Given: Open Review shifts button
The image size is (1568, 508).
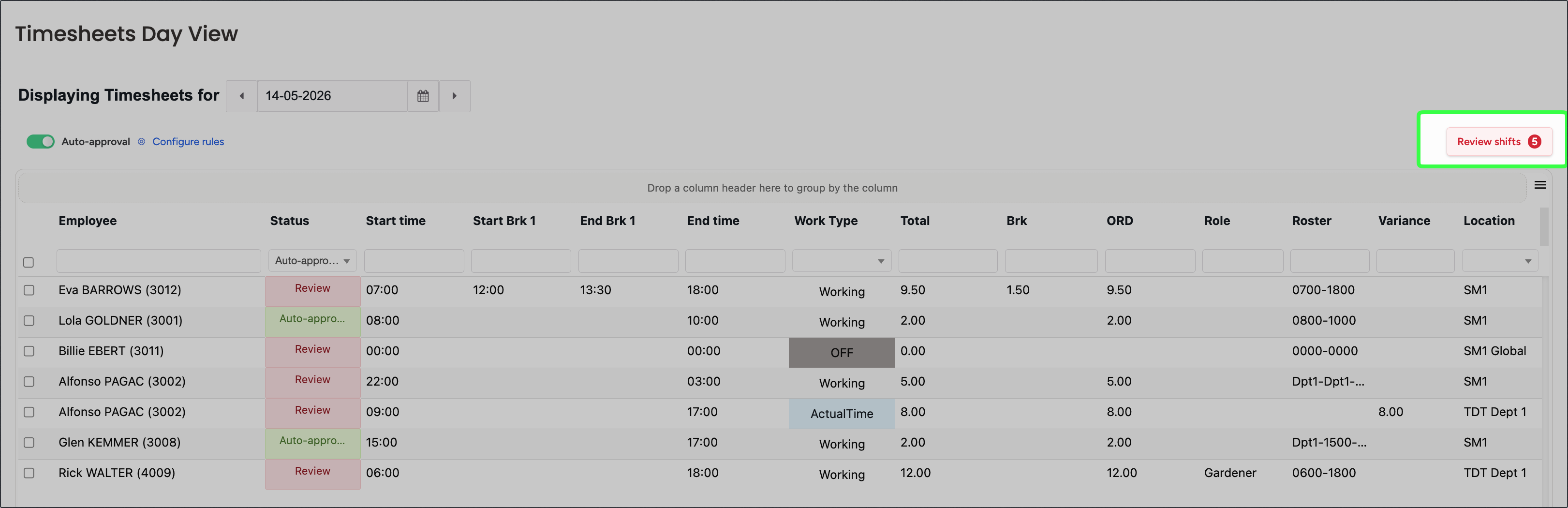Looking at the screenshot, I should [1499, 141].
